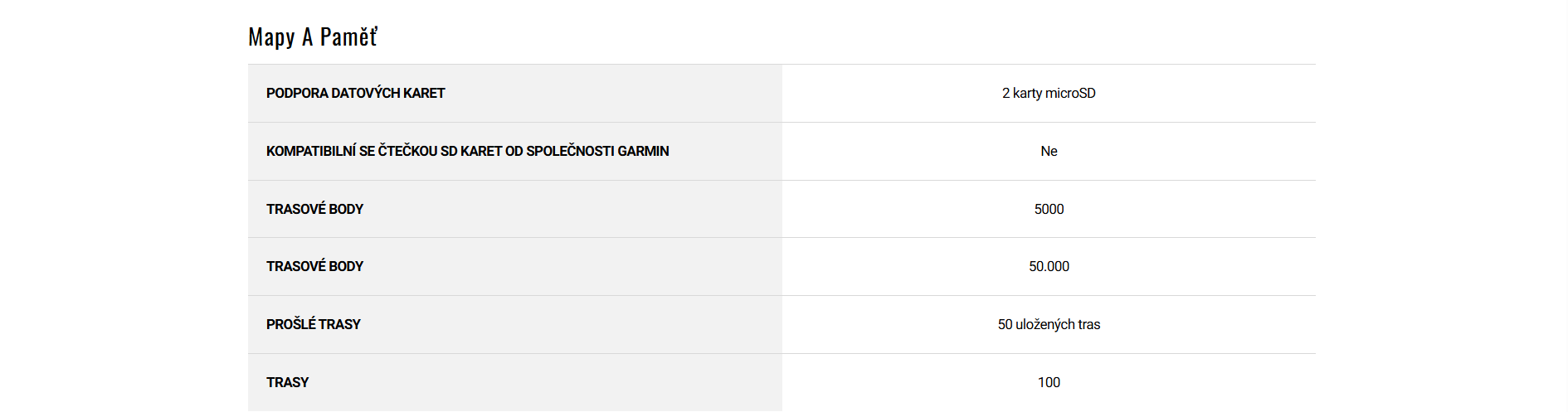Click the "2 karty microSD" value

click(1049, 94)
